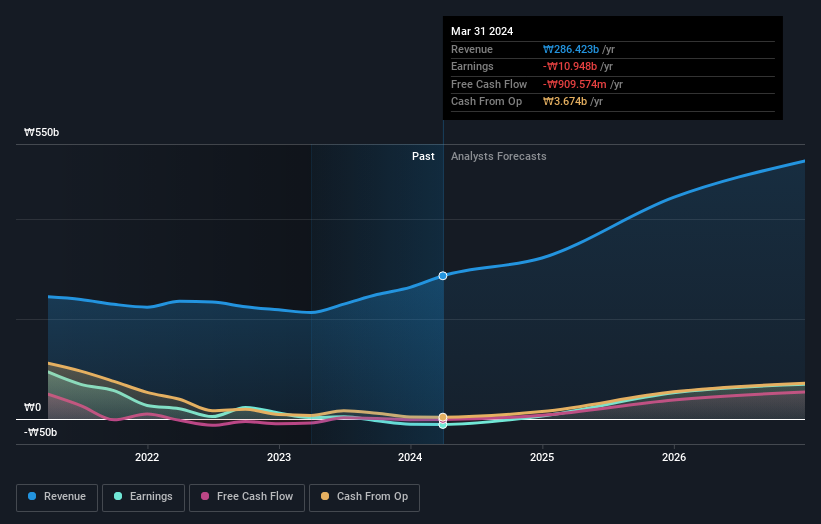Screen dimensions: 821x524
Task: Click the -₩50b y-axis label
Action: click(41, 432)
